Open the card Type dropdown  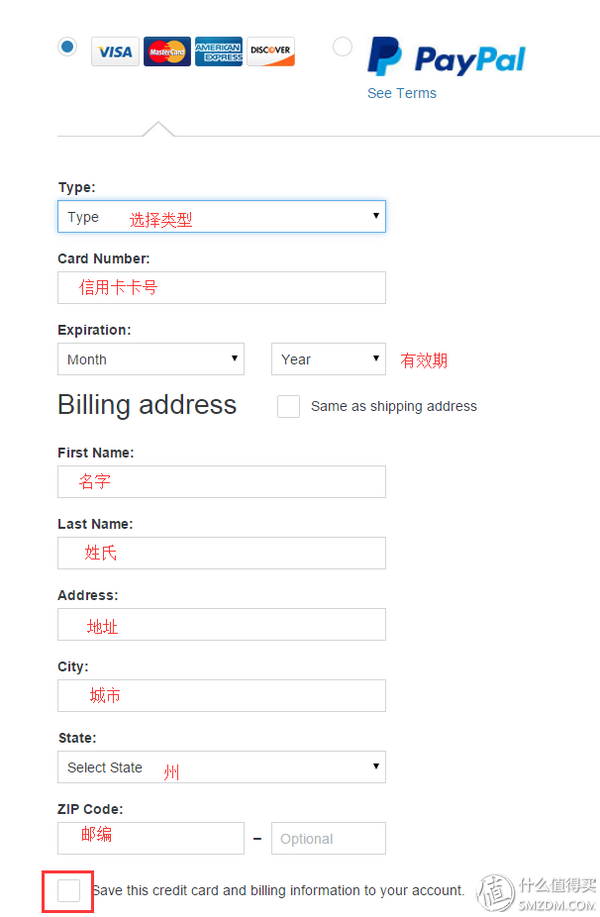(x=222, y=216)
